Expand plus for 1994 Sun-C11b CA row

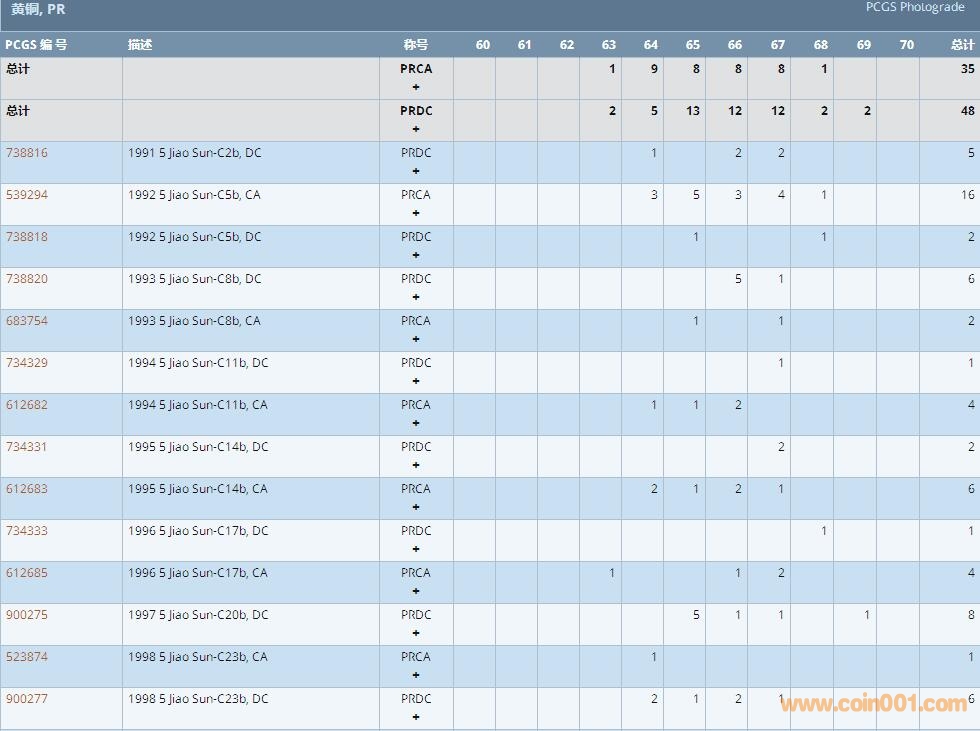pos(416,423)
